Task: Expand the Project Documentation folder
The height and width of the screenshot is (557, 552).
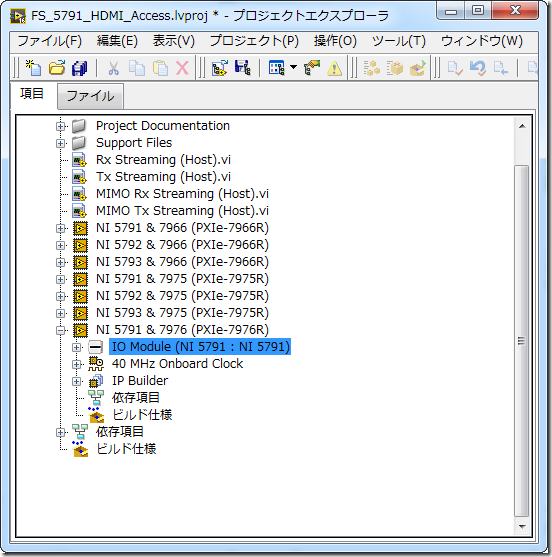Action: pyautogui.click(x=60, y=126)
